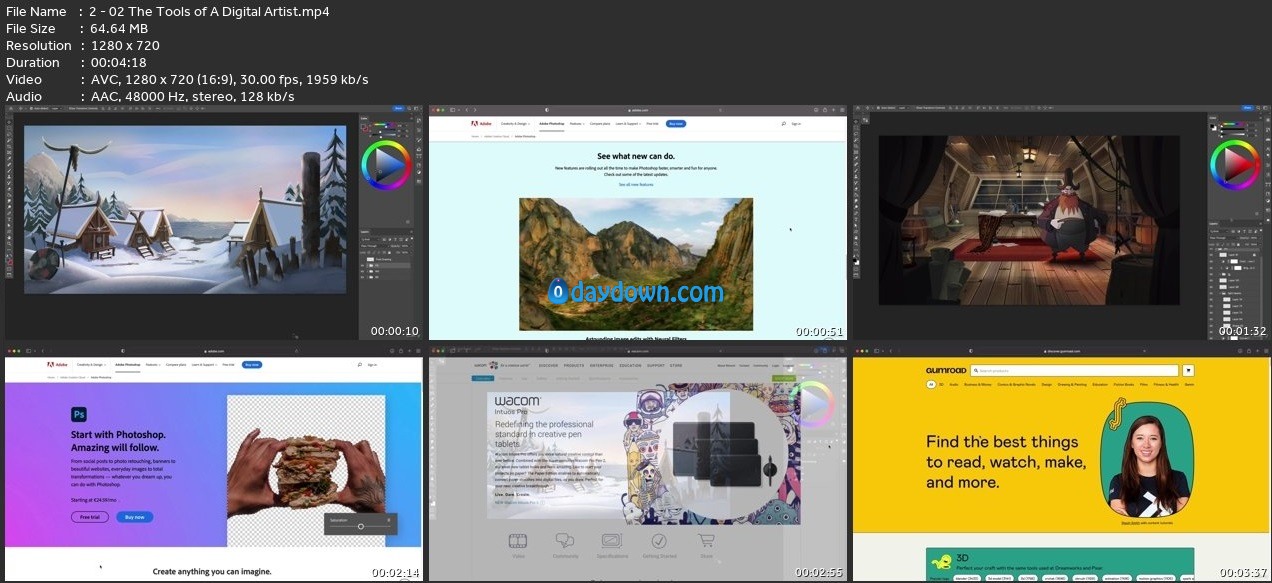
Task: Expand Learn & Support in the 00:02:14 frame
Action: click(203, 365)
